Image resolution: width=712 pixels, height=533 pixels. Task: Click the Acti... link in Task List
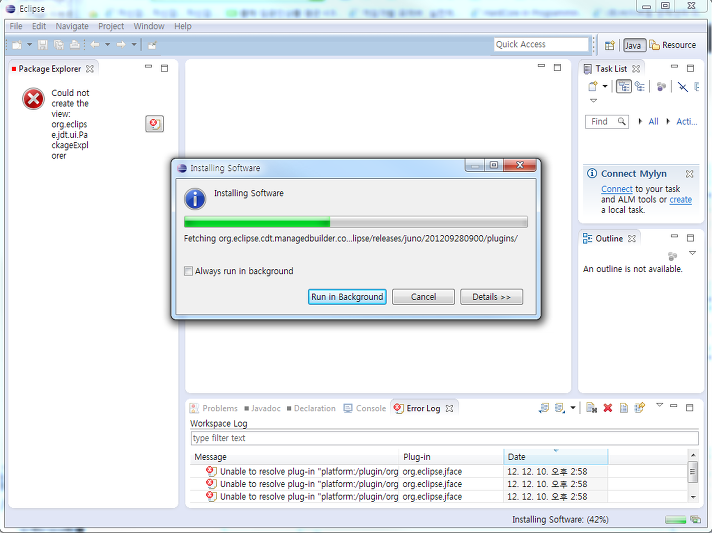(687, 121)
